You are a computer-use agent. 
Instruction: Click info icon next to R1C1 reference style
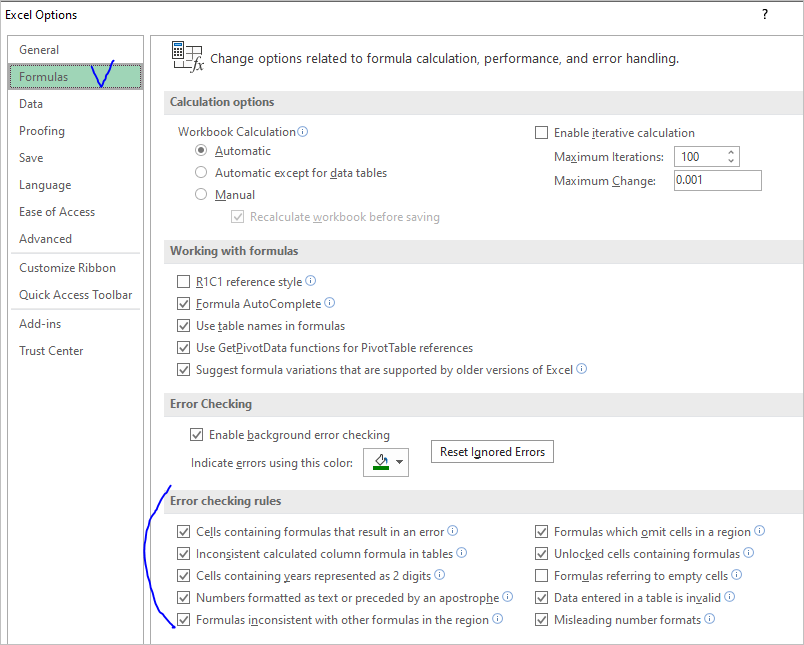pos(311,281)
